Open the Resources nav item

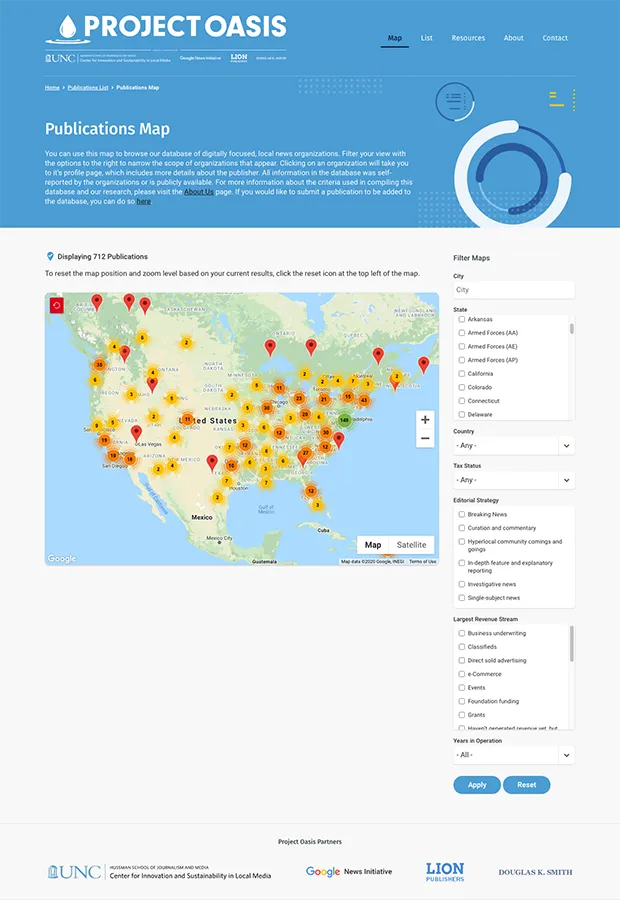pyautogui.click(x=468, y=38)
